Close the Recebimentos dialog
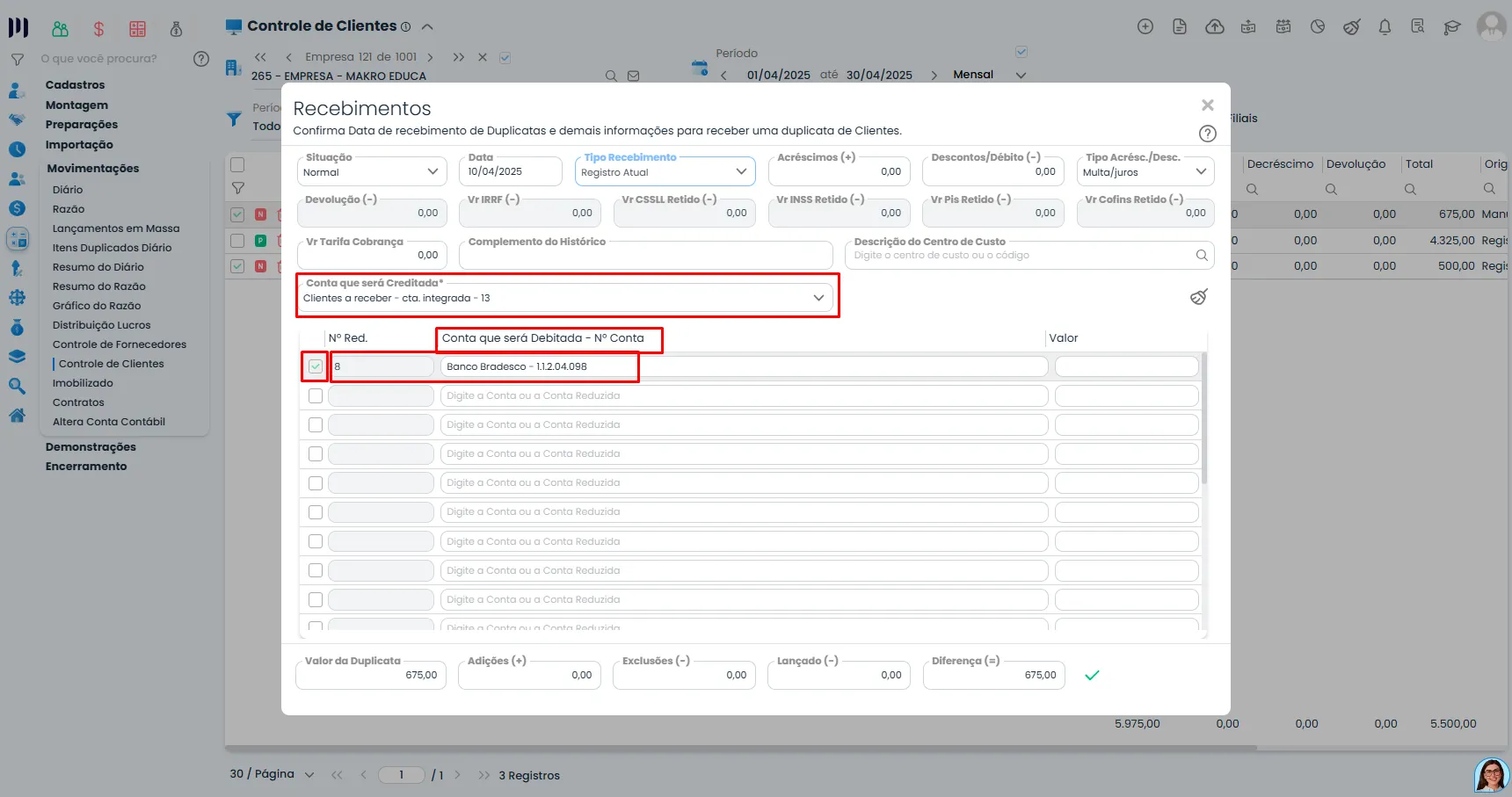 [1208, 105]
